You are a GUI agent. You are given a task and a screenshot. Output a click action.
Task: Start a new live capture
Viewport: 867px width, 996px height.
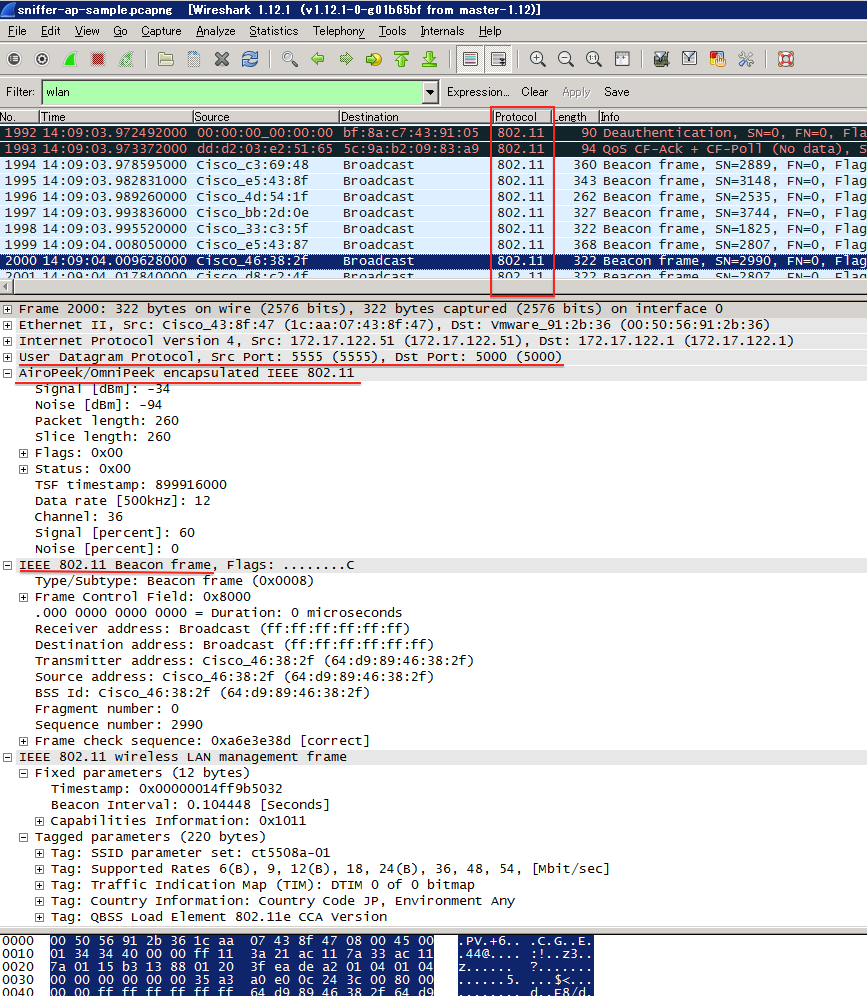tap(70, 59)
